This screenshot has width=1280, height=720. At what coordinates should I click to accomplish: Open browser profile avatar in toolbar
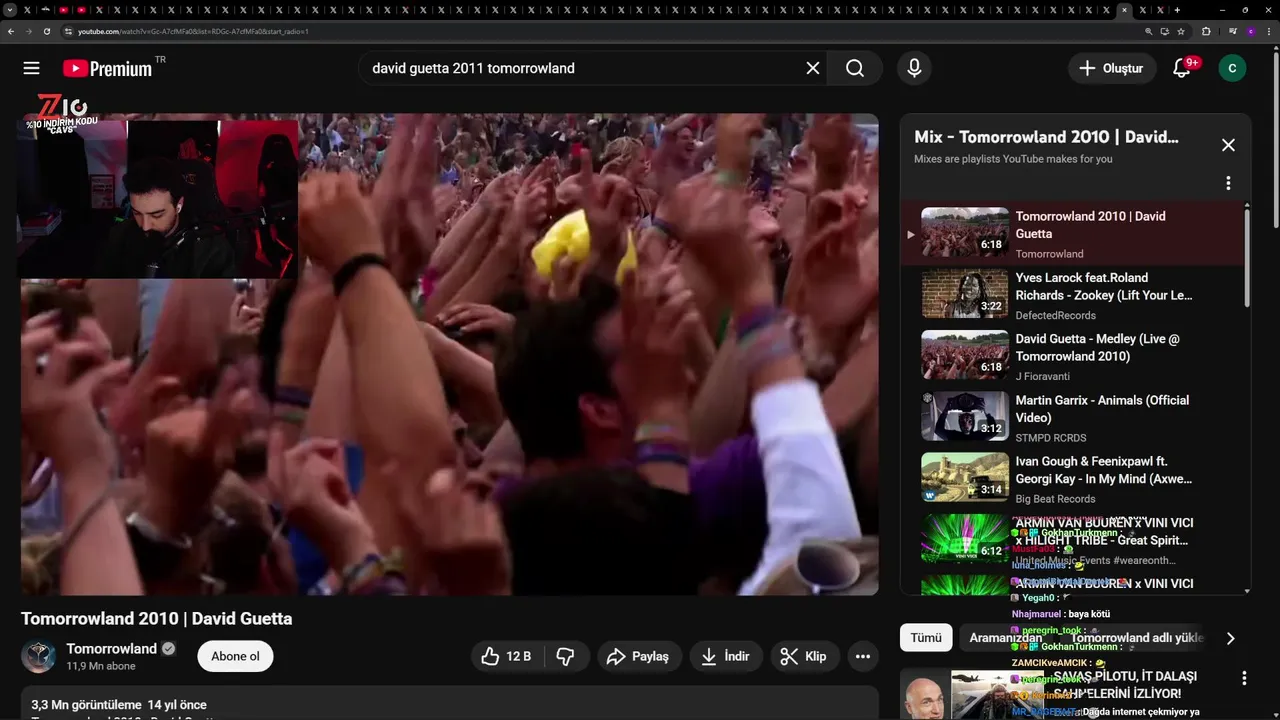(x=1250, y=31)
